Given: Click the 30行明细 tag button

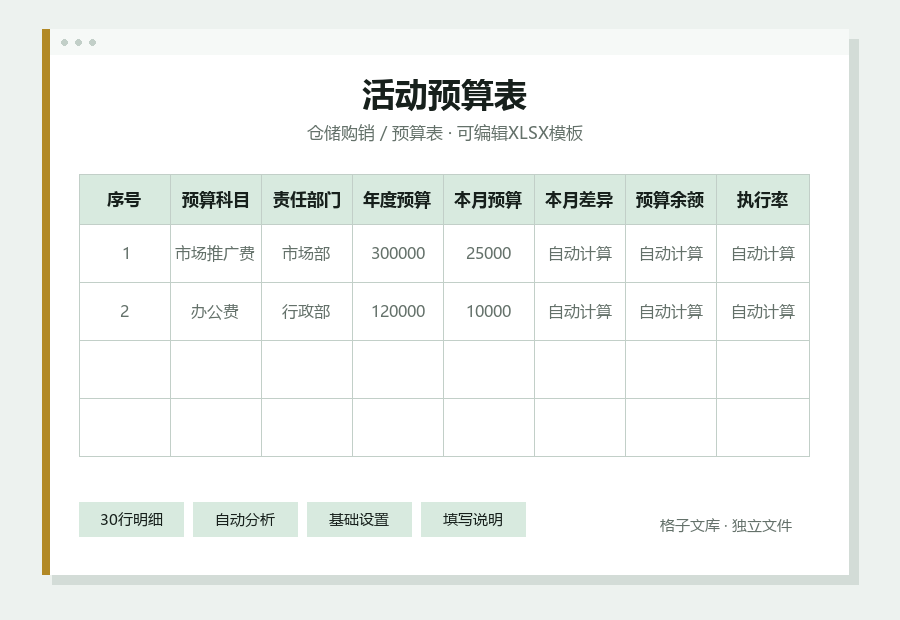Looking at the screenshot, I should (131, 520).
